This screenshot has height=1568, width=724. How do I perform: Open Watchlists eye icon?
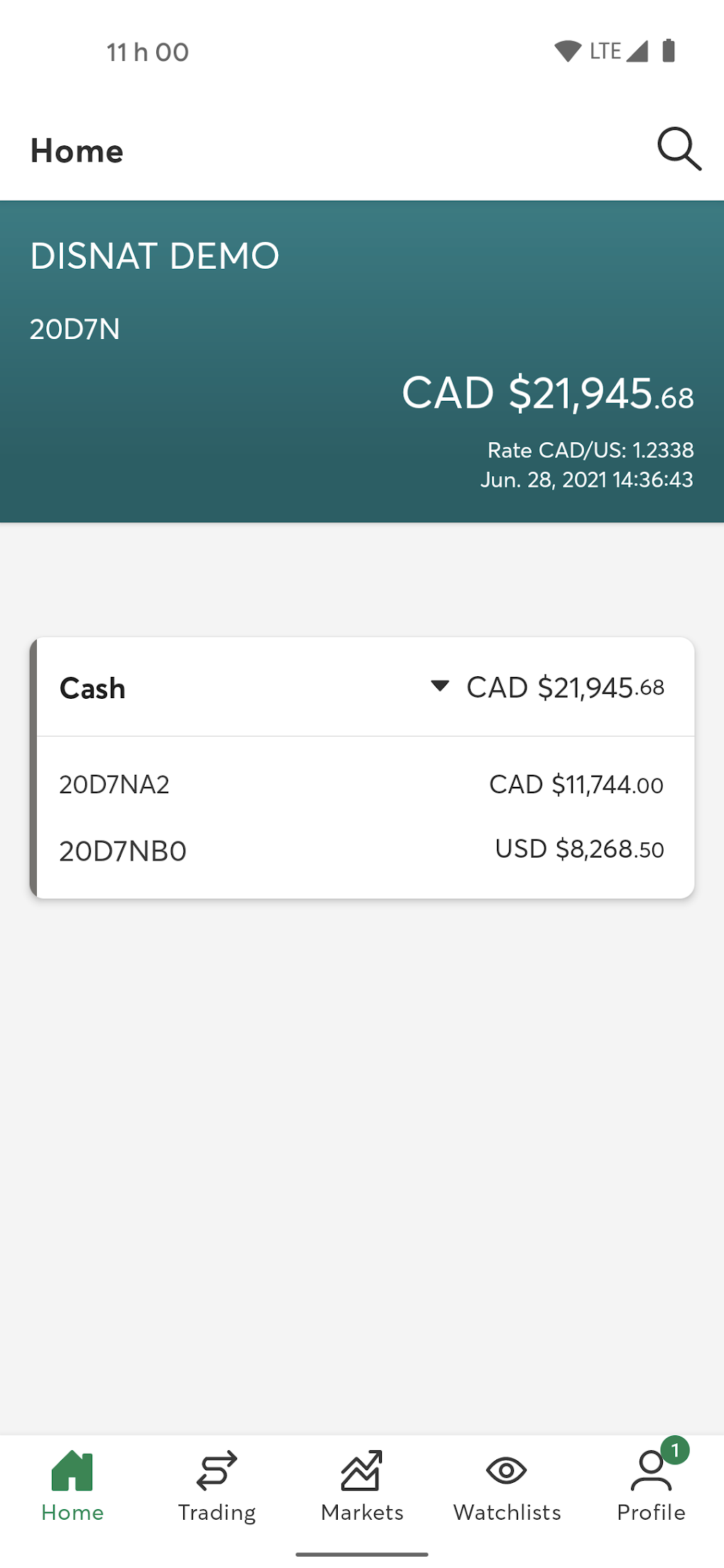pyautogui.click(x=506, y=1470)
